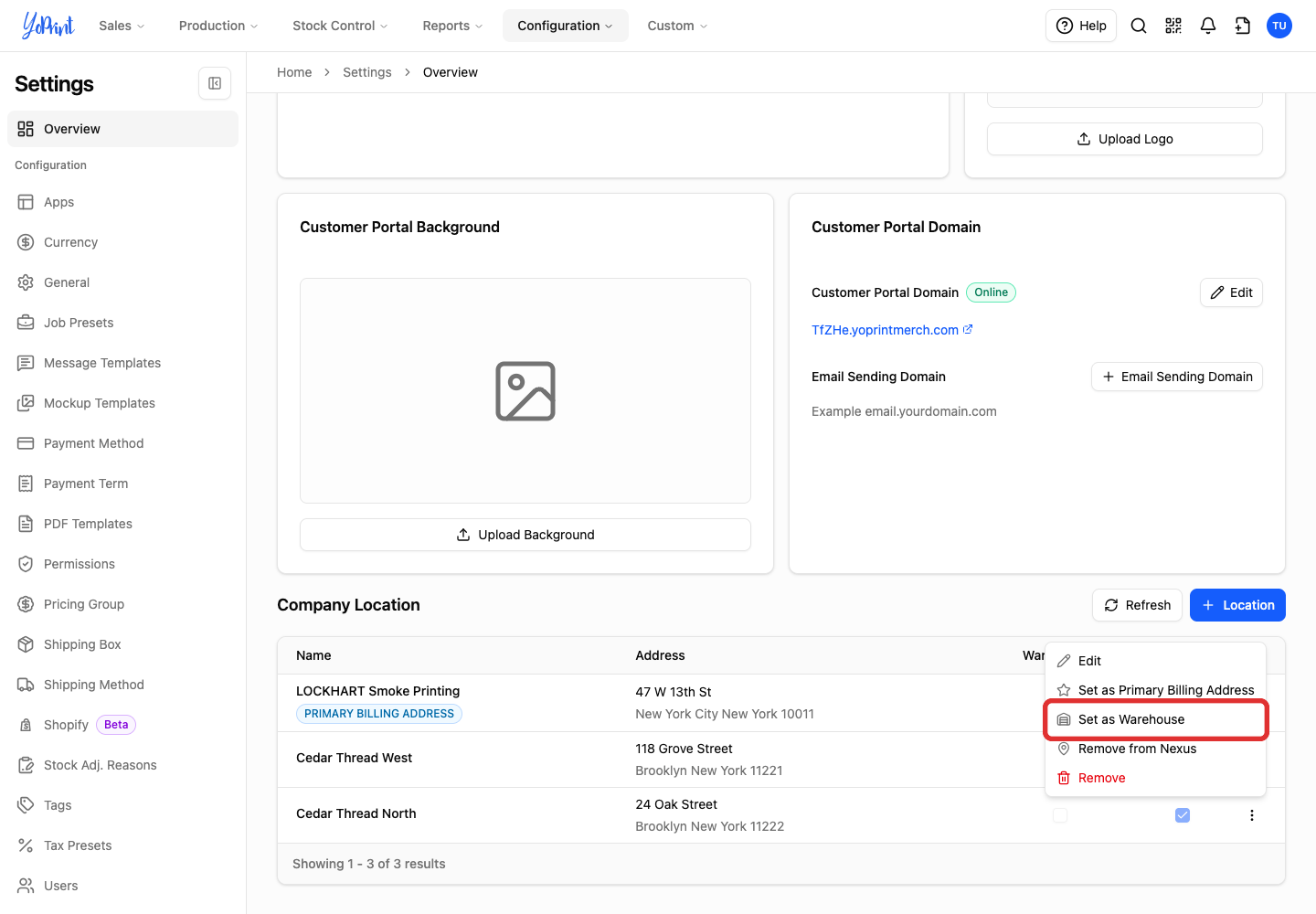1316x914 pixels.
Task: Open Tags settings
Action: click(x=122, y=805)
